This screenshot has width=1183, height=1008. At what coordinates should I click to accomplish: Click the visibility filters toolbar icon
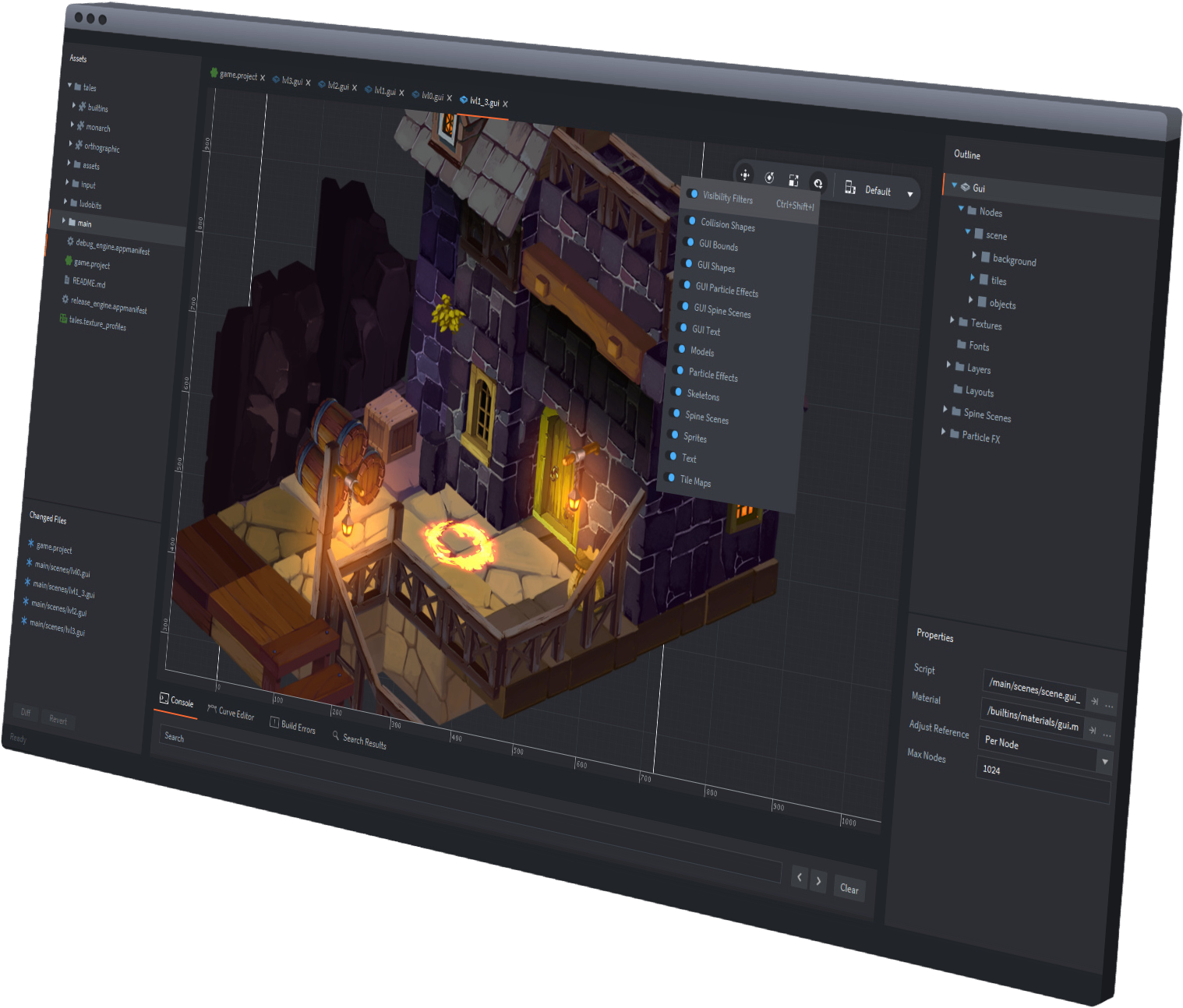818,184
